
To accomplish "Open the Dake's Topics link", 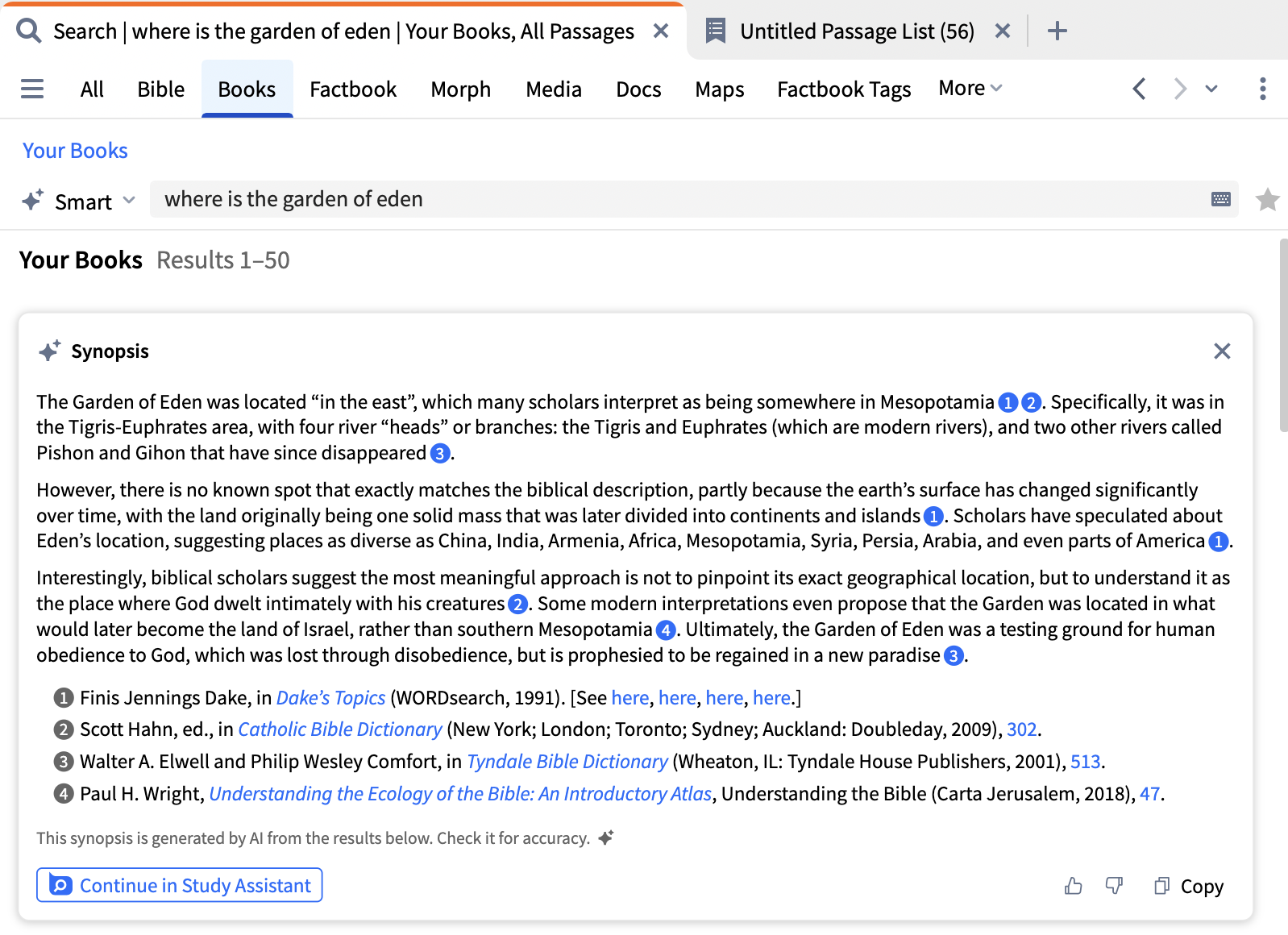I will tap(330, 697).
